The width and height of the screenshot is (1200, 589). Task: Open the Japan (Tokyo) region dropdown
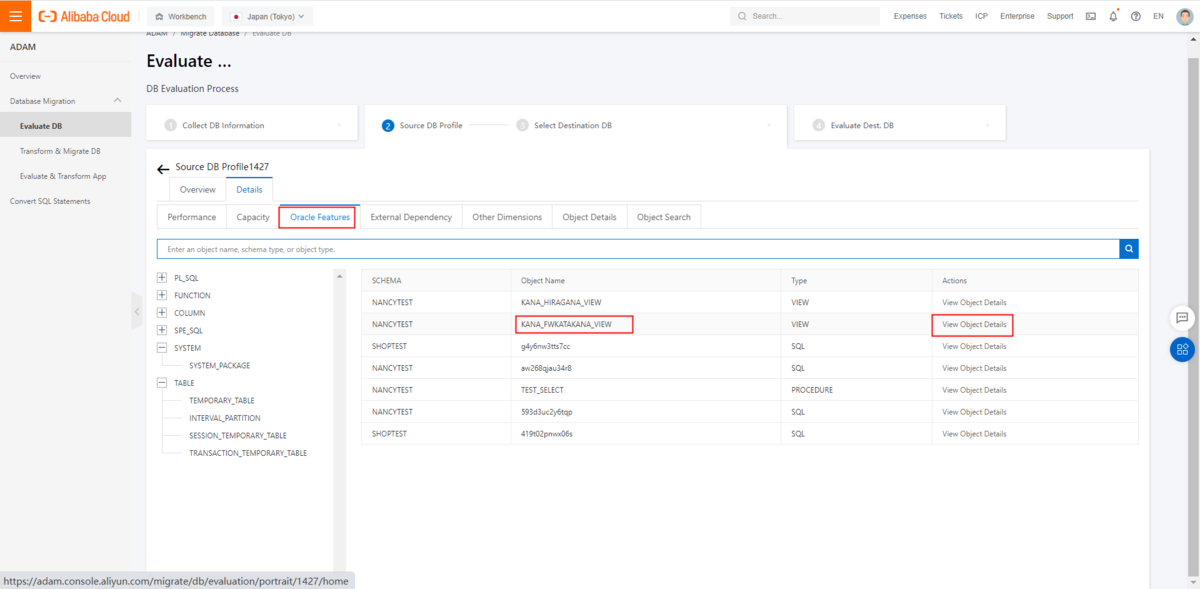(x=267, y=16)
